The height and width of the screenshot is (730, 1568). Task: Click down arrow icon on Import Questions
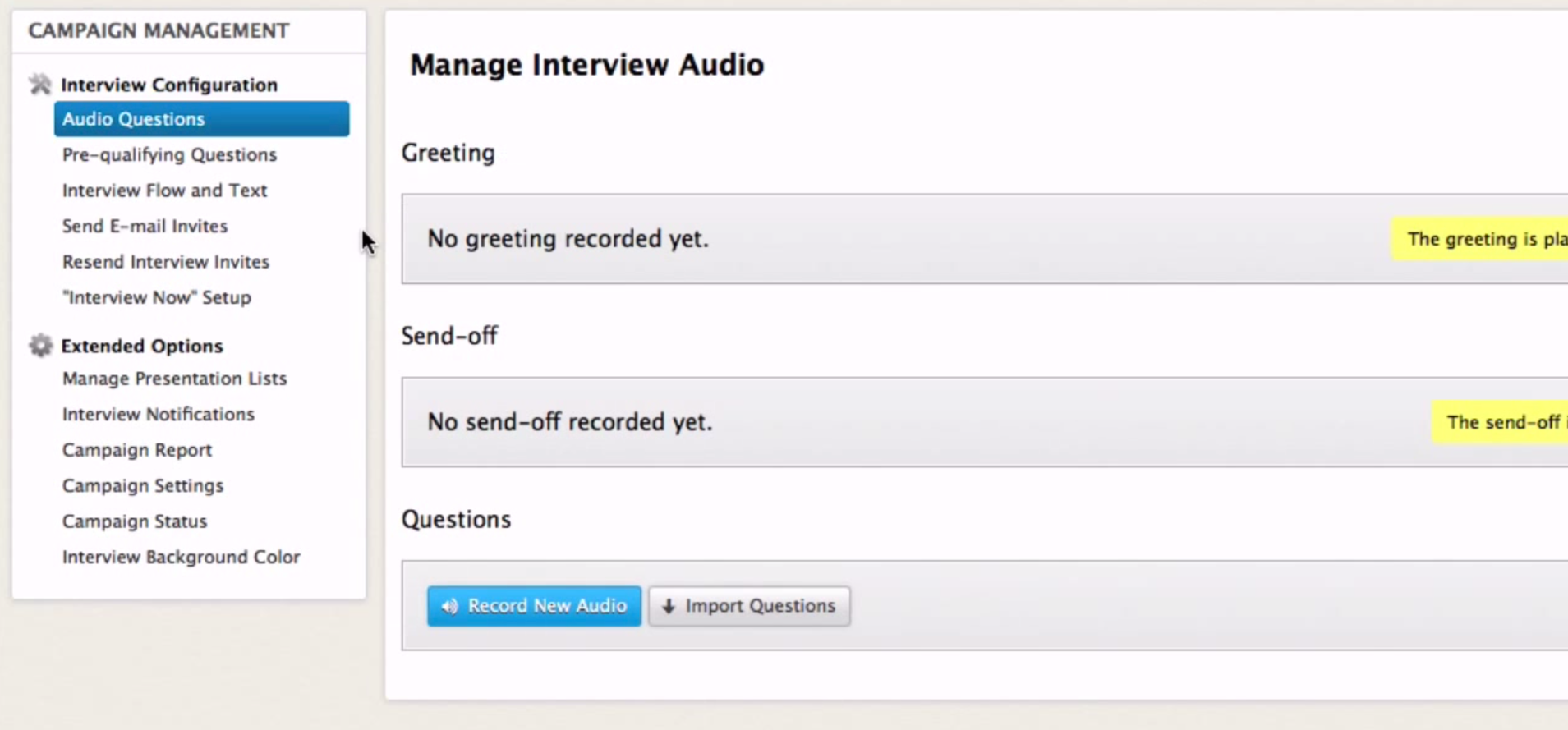point(669,606)
